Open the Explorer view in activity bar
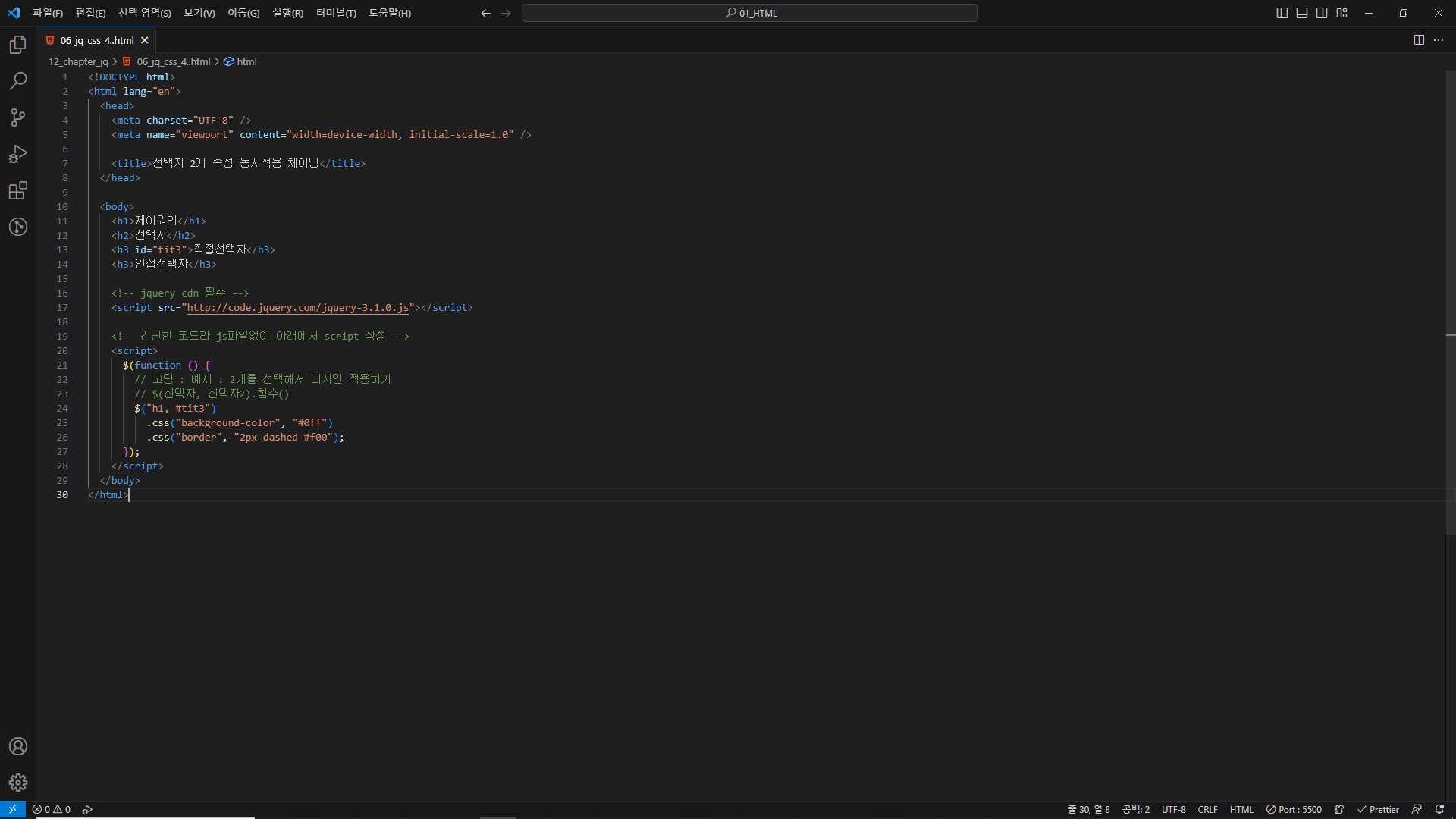This screenshot has height=819, width=1456. coord(18,45)
